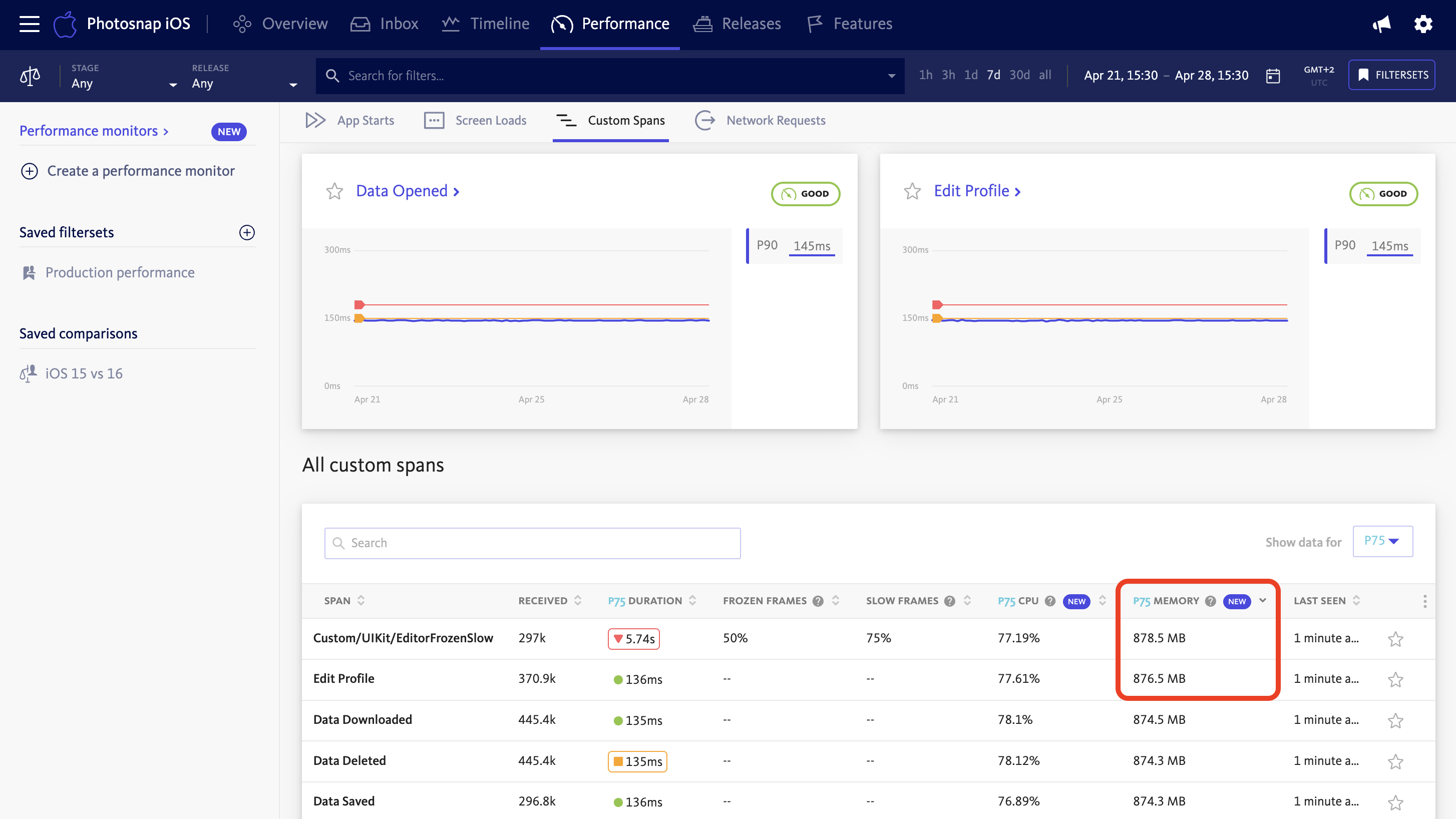The width and height of the screenshot is (1456, 819).
Task: Open the calendar date picker icon
Action: (x=1273, y=76)
